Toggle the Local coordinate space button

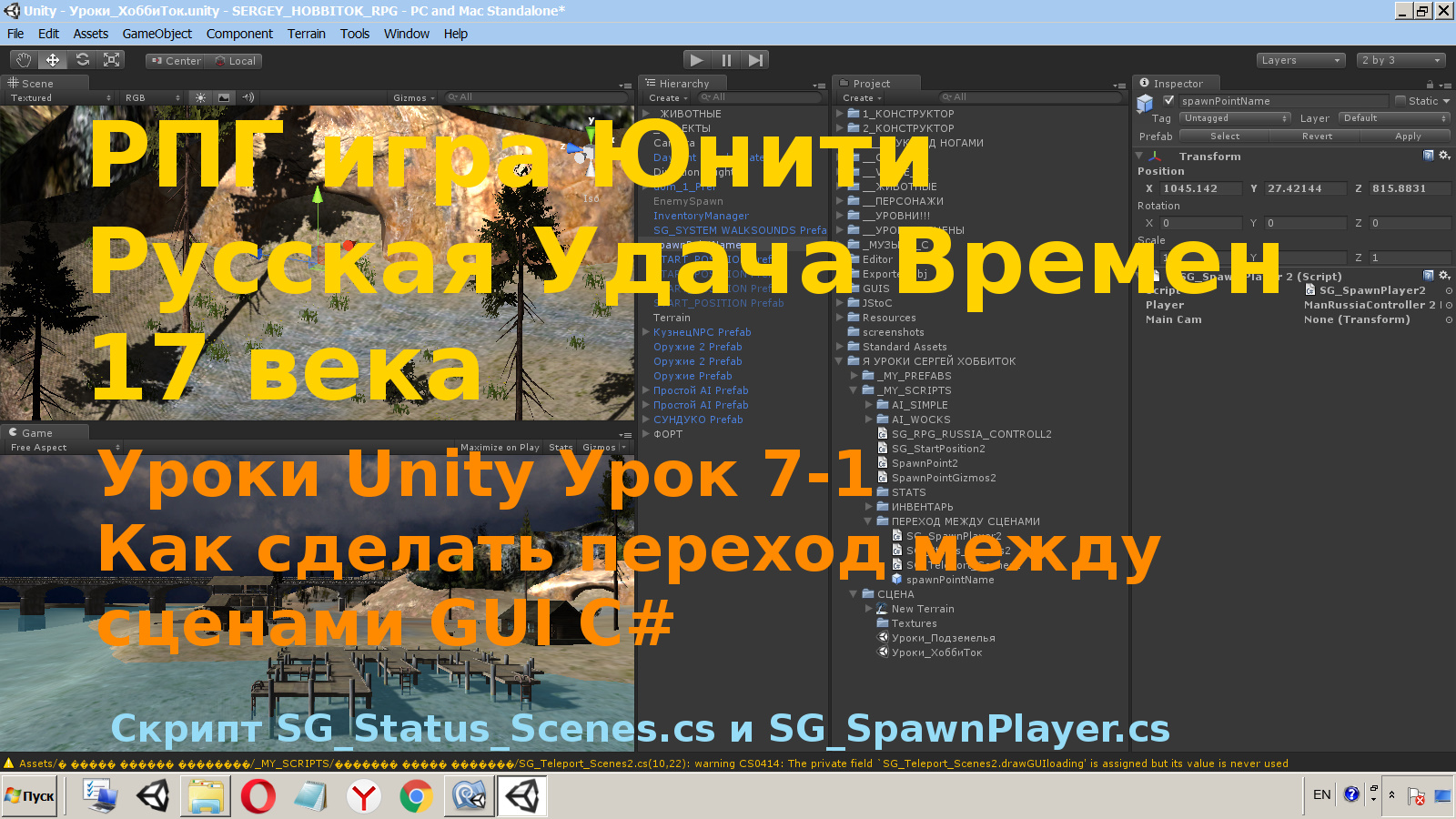[x=235, y=61]
